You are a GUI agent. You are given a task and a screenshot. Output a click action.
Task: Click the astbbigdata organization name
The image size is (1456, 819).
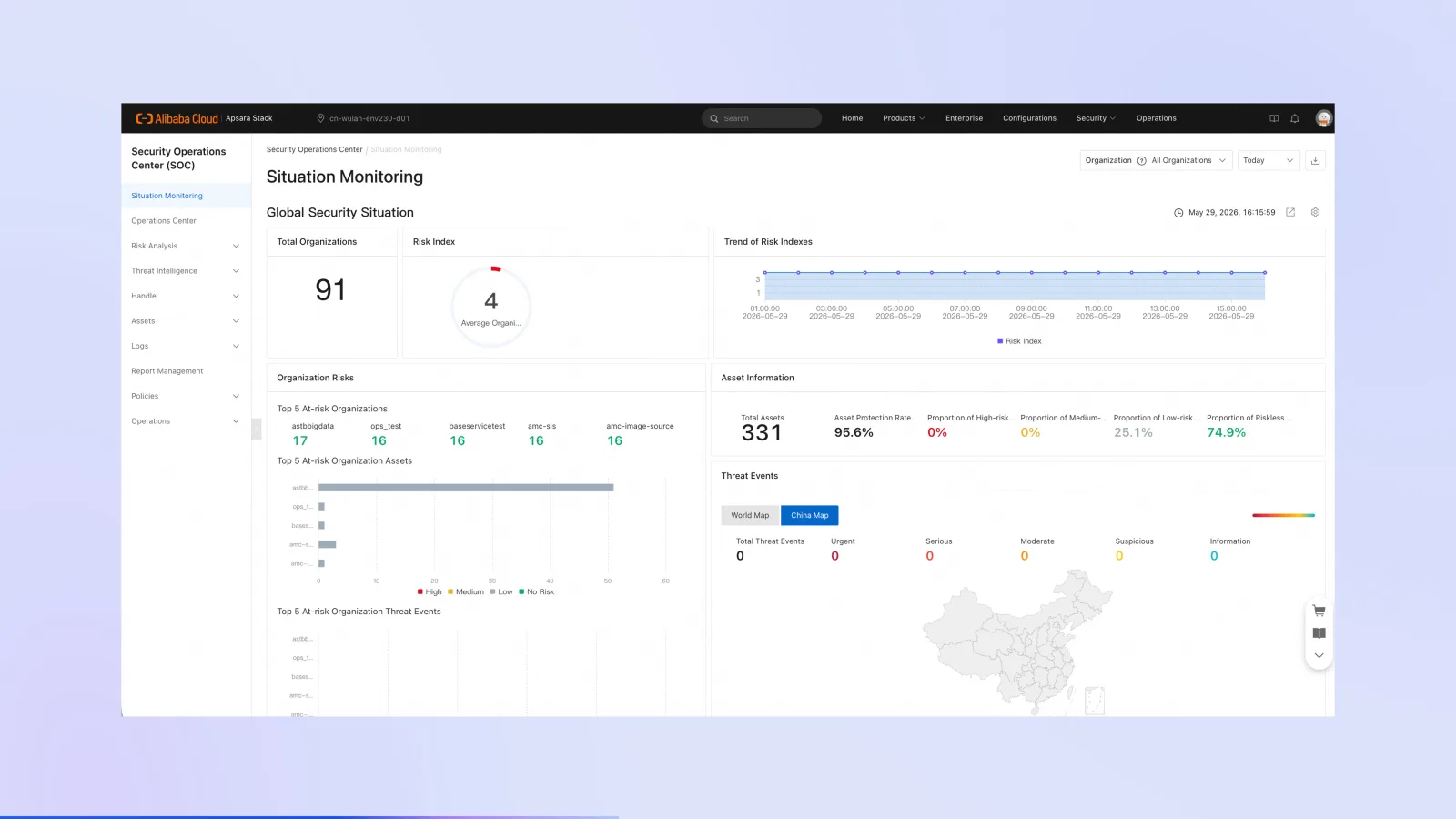pyautogui.click(x=312, y=426)
